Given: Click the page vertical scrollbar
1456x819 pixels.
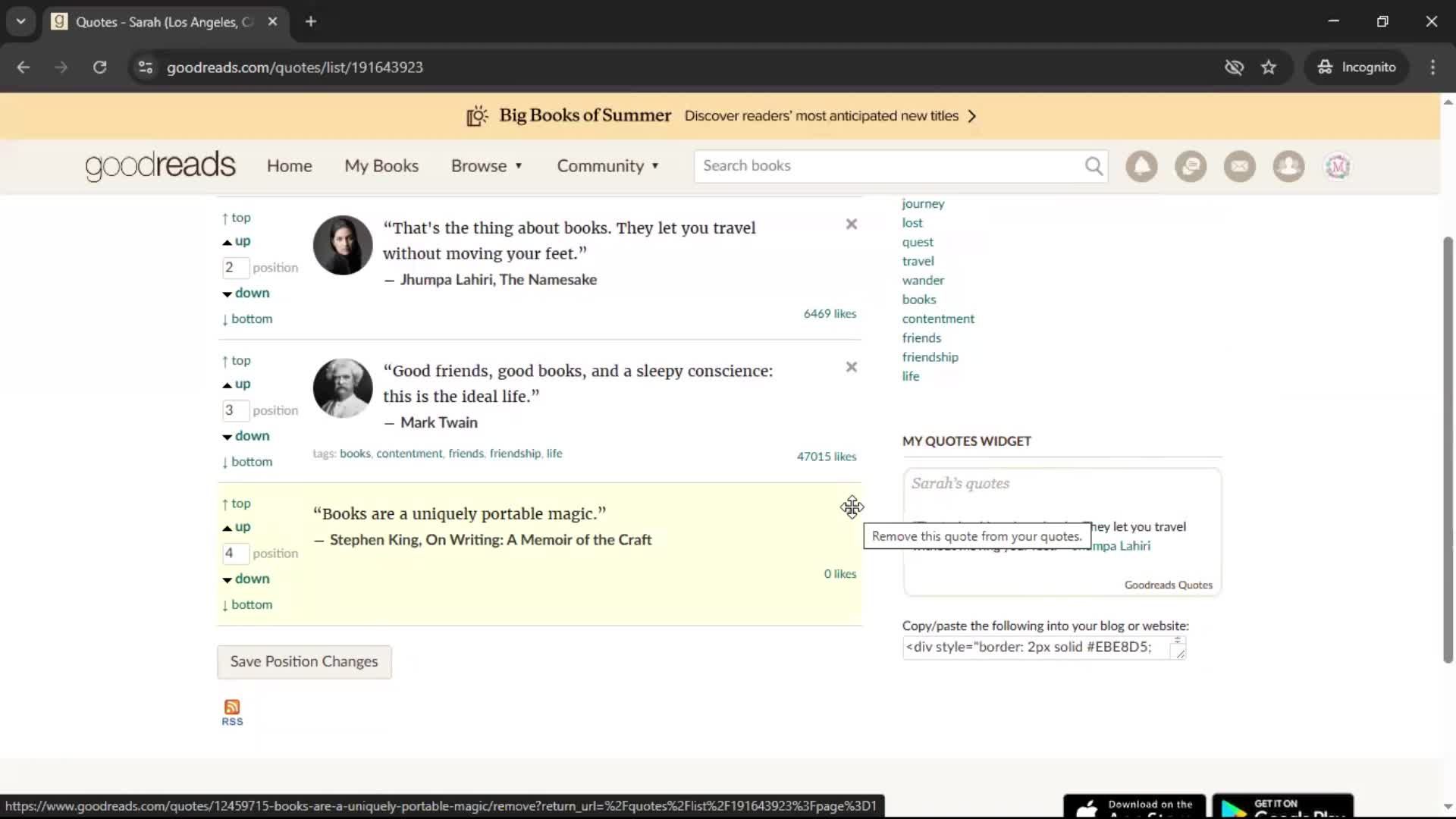Looking at the screenshot, I should tap(1448, 450).
